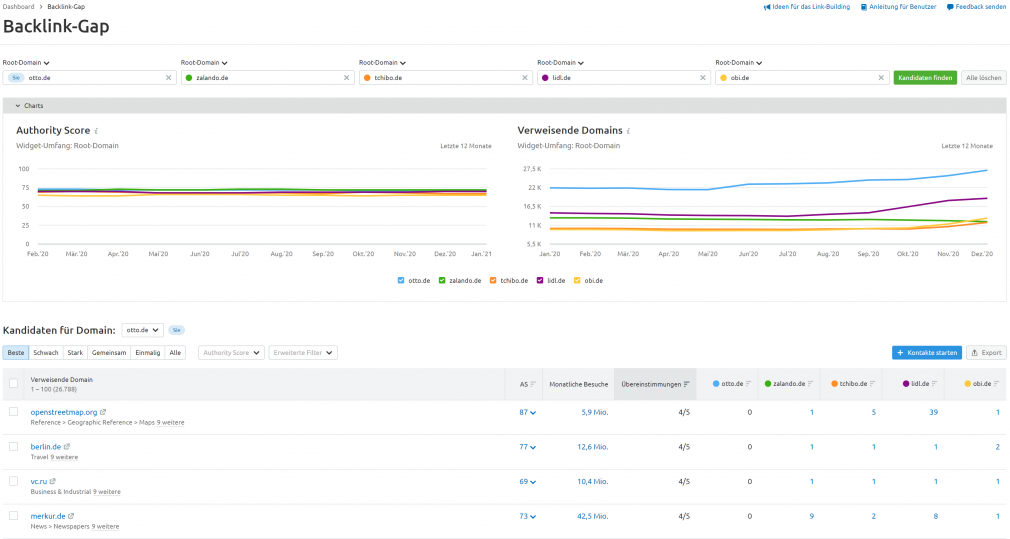Switch to the Schwach tab
This screenshot has width=1010, height=539.
(x=46, y=353)
